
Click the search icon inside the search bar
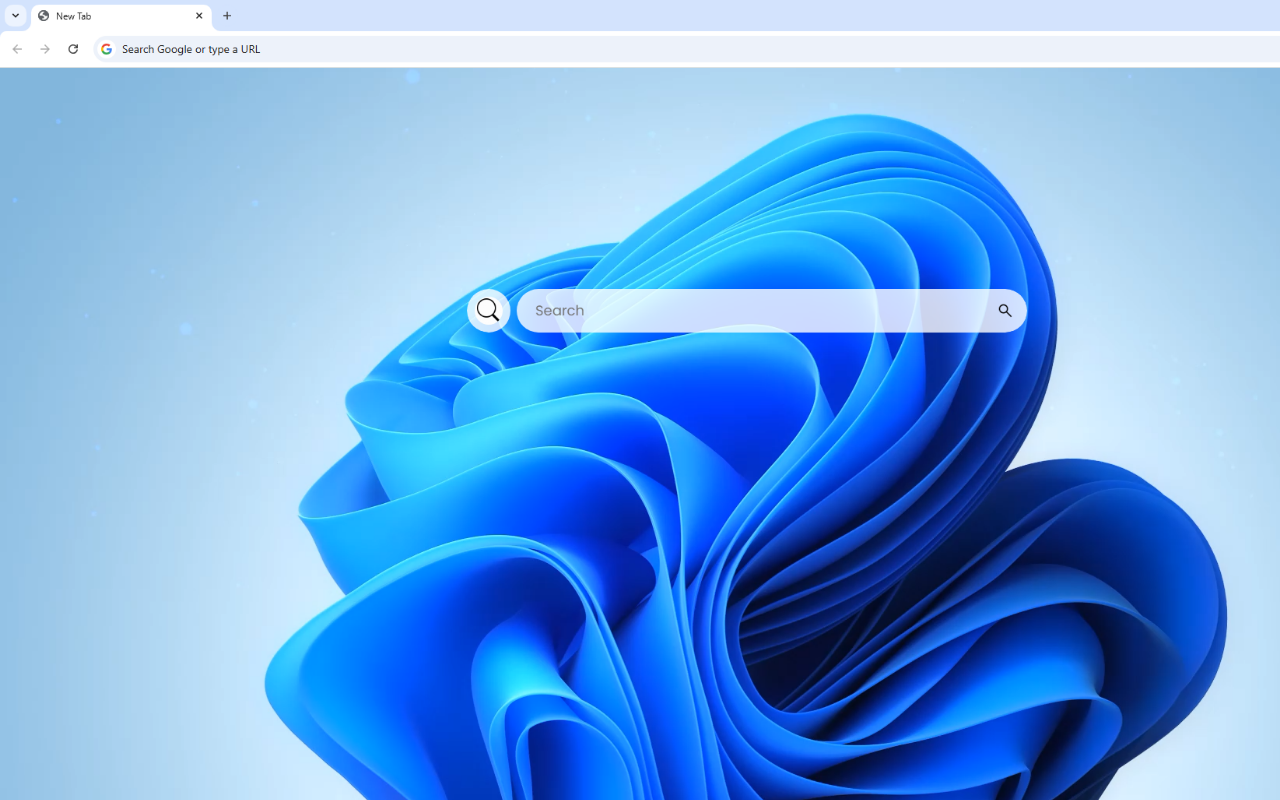(1004, 310)
